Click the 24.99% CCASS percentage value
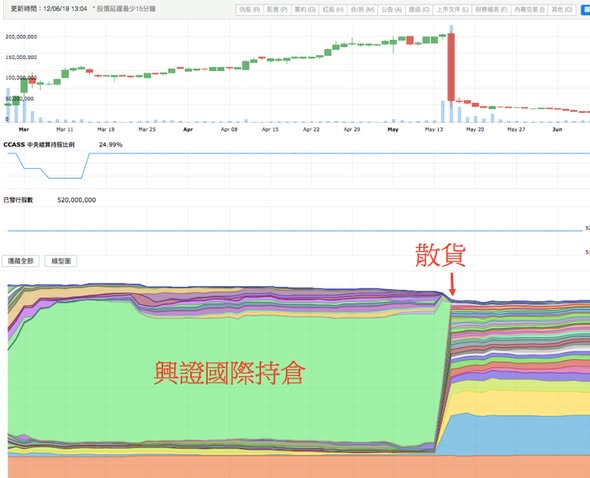Viewport: 590px width, 478px height. pyautogui.click(x=111, y=145)
